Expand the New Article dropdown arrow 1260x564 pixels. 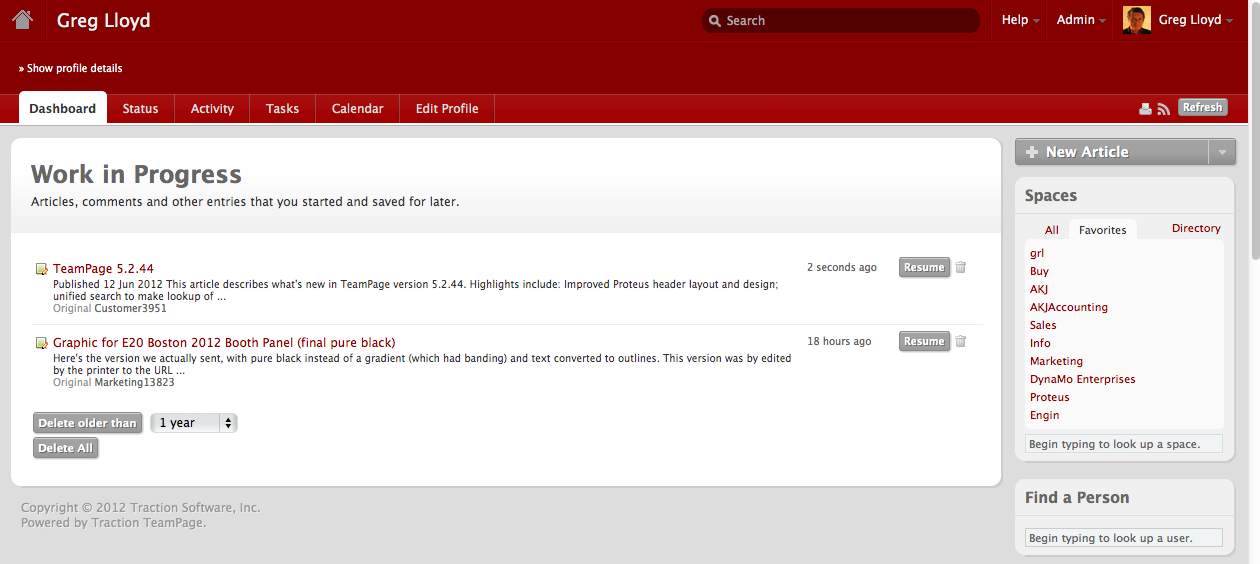pyautogui.click(x=1222, y=152)
